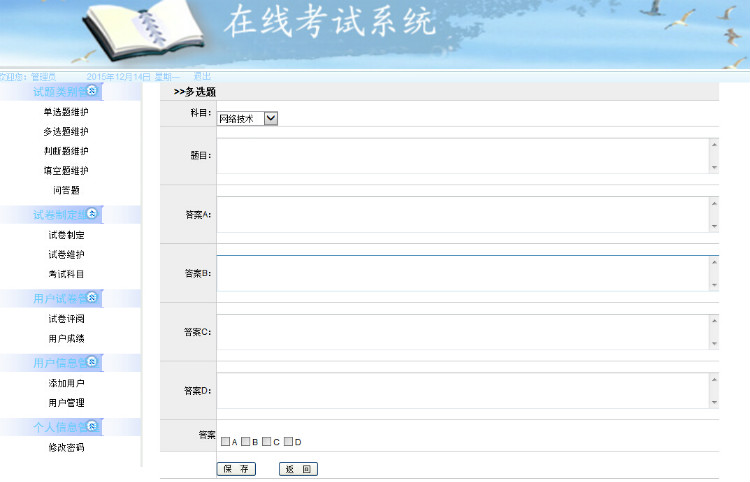The height and width of the screenshot is (482, 750).
Task: Check answer option C checkbox
Action: coord(266,441)
